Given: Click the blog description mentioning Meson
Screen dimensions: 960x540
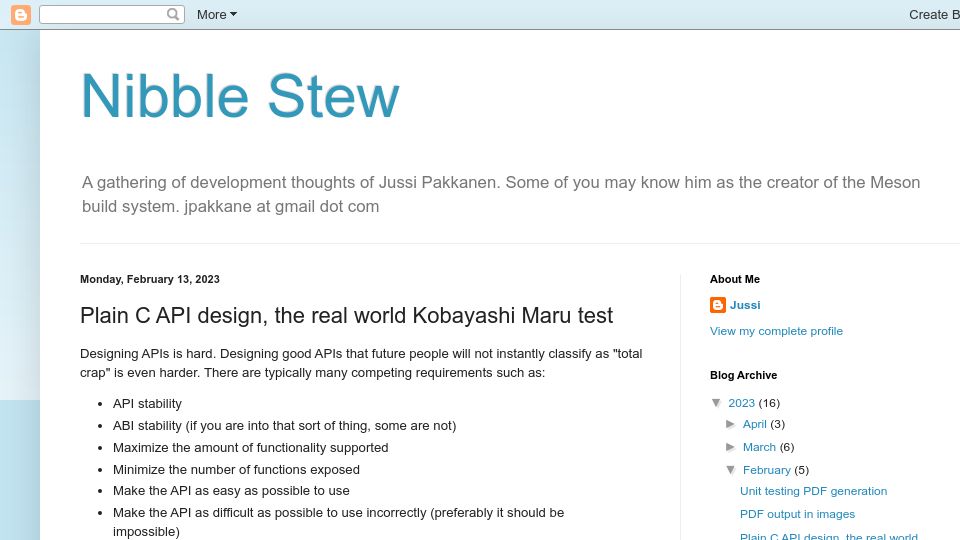Looking at the screenshot, I should coord(501,194).
